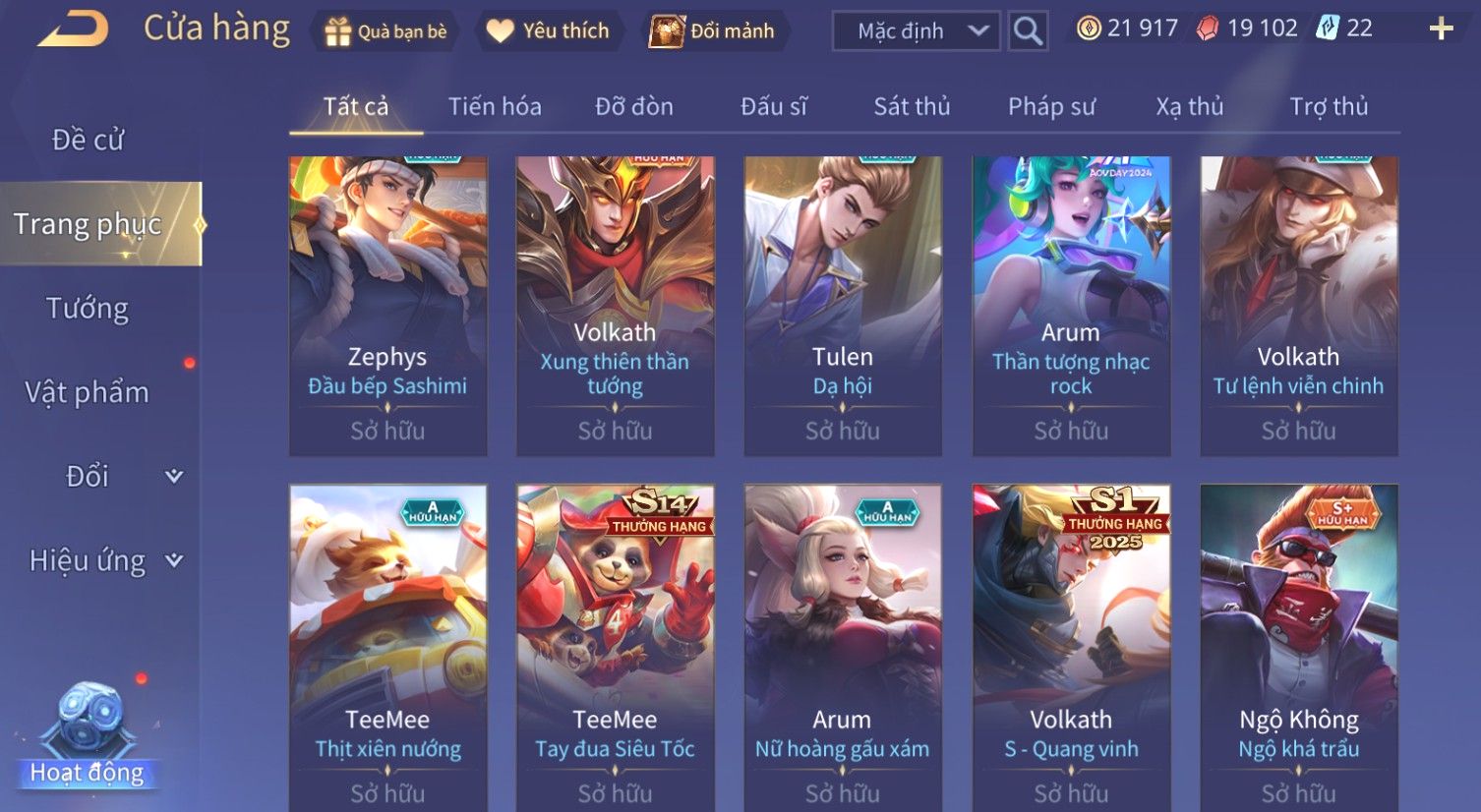The width and height of the screenshot is (1481, 812).
Task: Click the gold coin currency icon
Action: click(x=1089, y=29)
